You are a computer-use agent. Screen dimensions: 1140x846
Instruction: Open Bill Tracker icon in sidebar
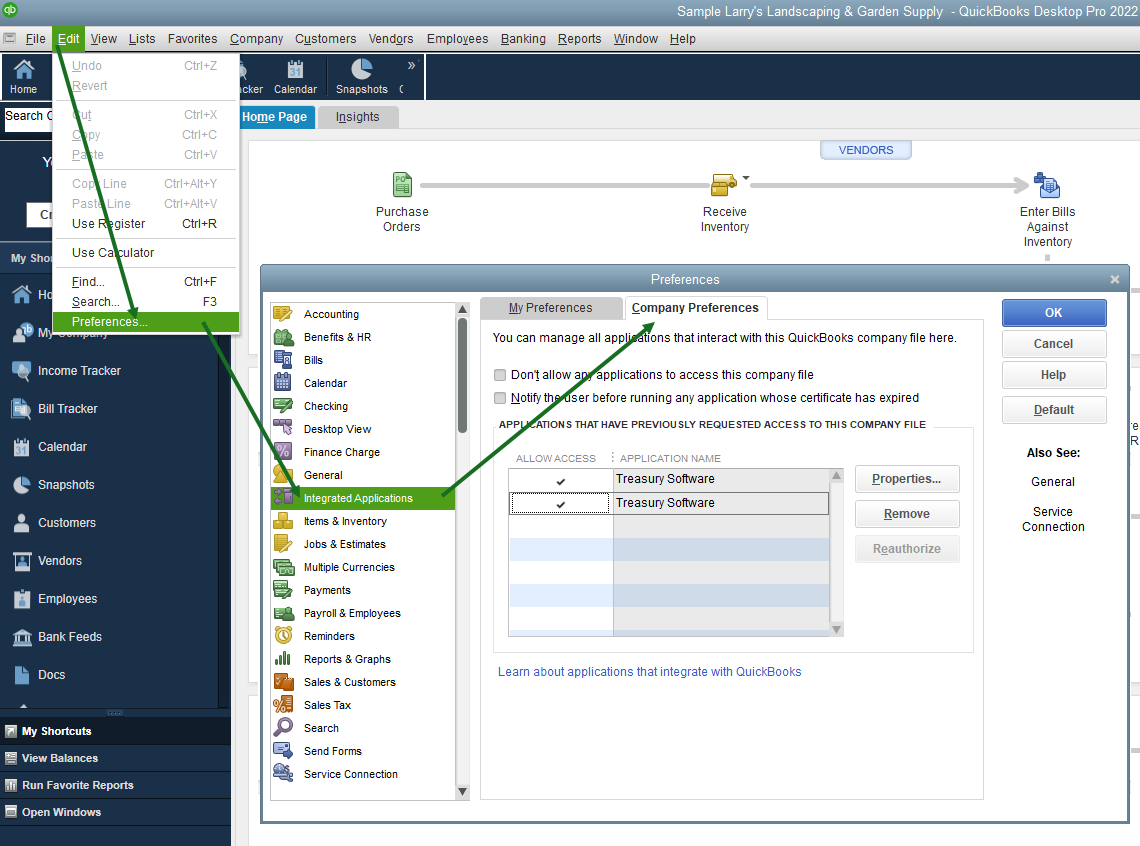tap(22, 408)
